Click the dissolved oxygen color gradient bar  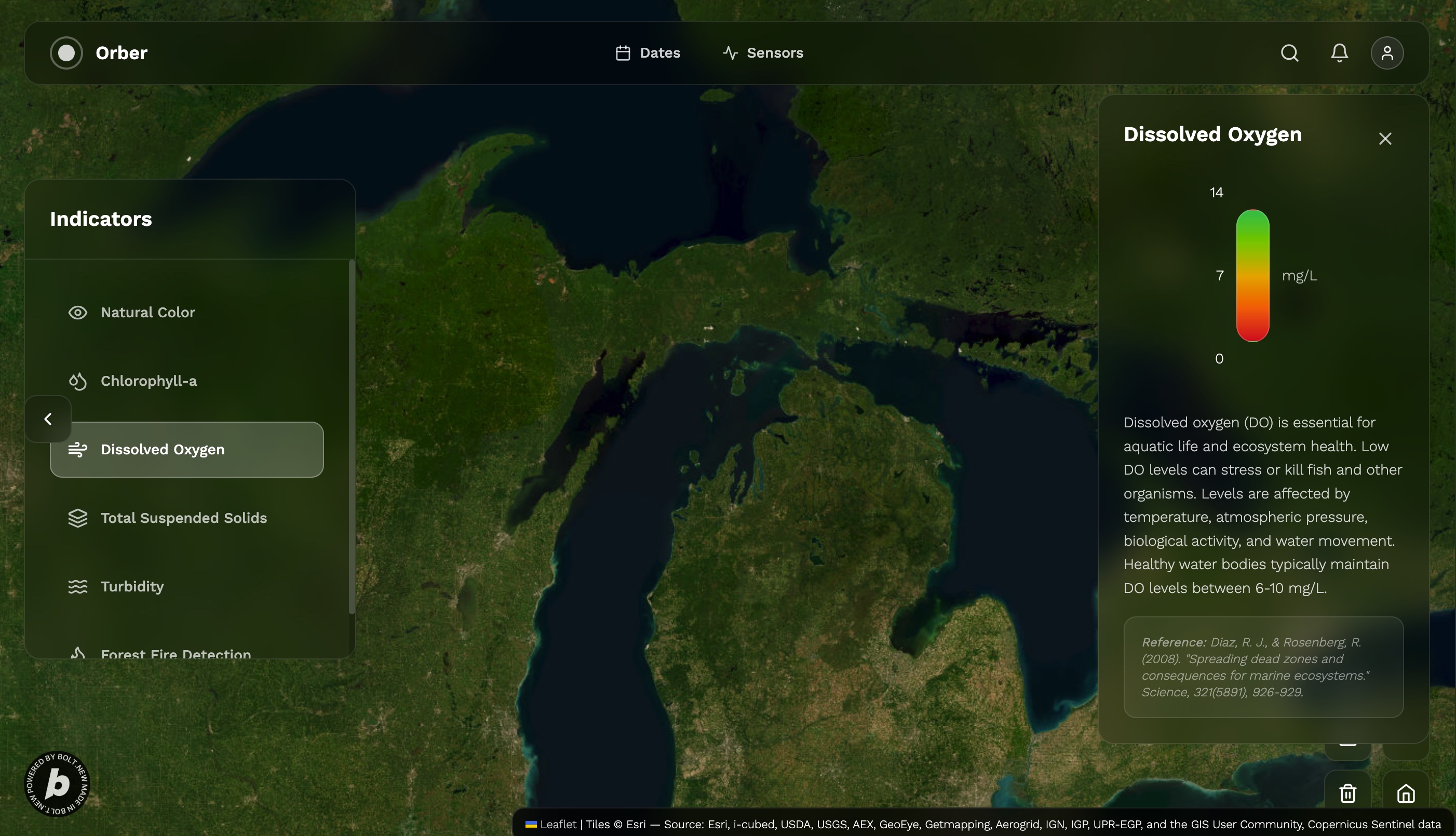click(x=1252, y=276)
